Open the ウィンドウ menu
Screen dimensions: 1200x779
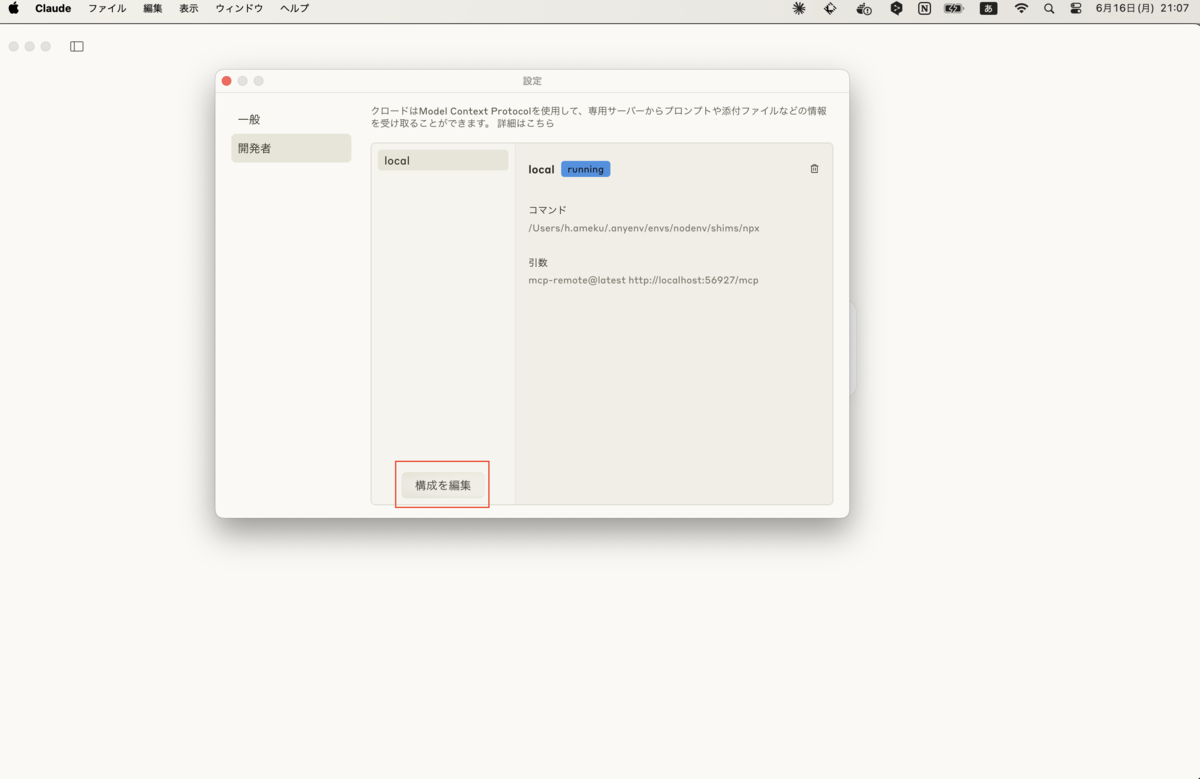pos(239,8)
